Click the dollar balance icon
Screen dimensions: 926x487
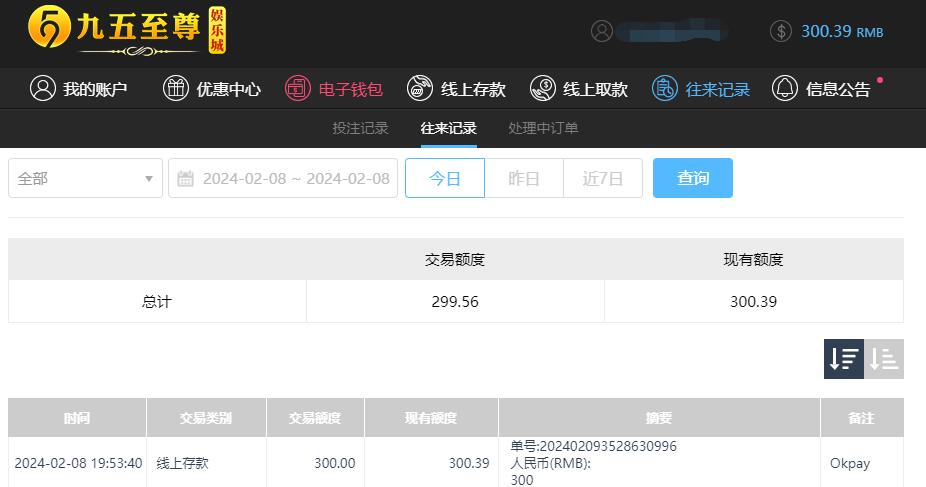point(781,31)
